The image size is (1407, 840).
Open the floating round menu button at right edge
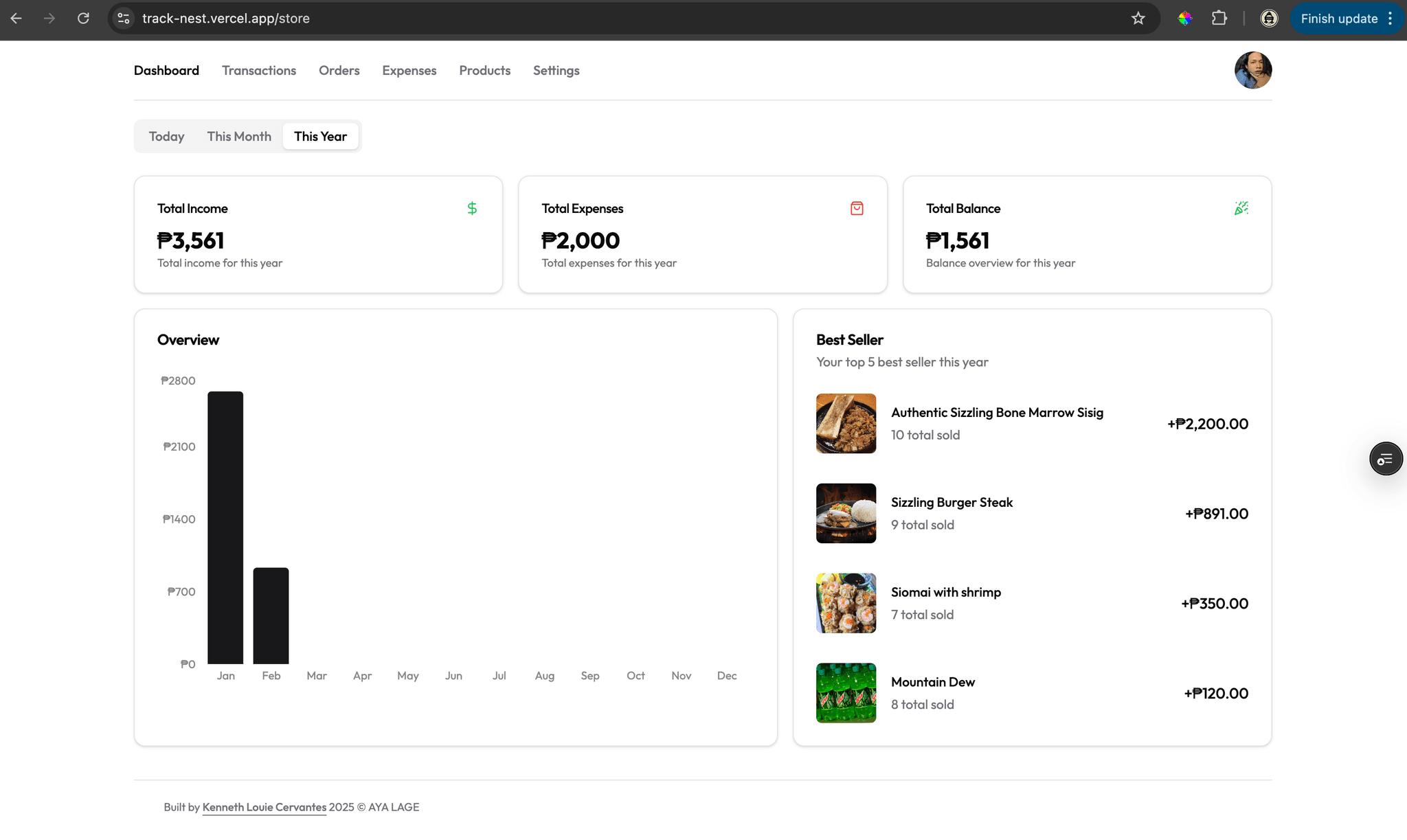click(x=1386, y=459)
